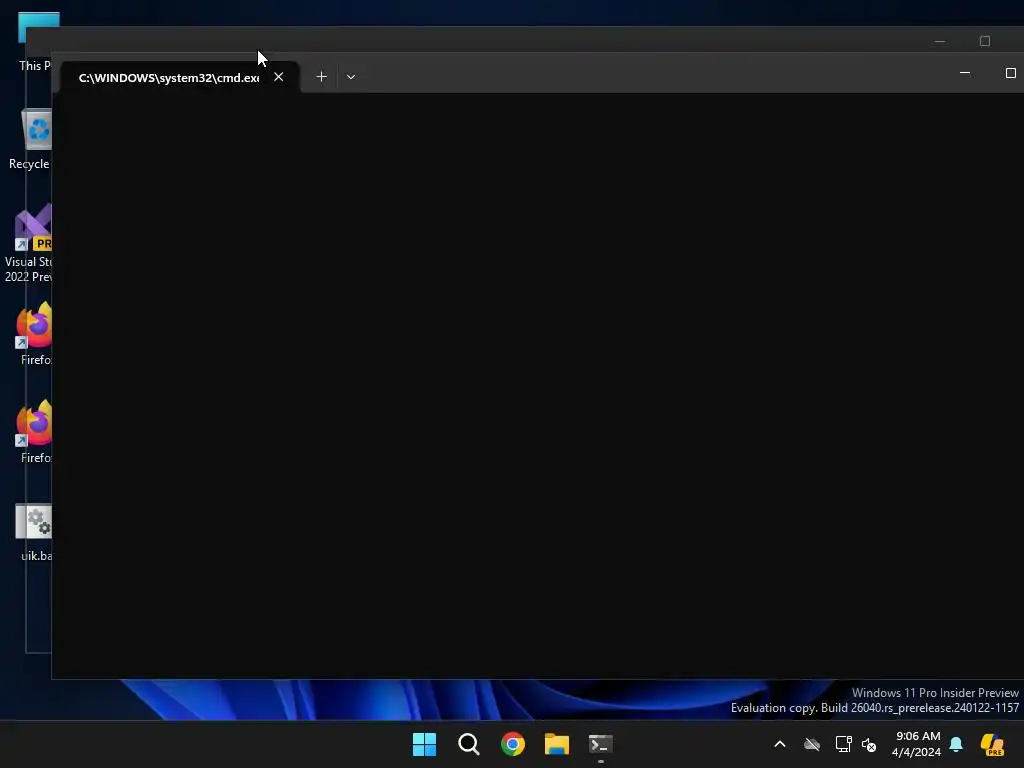Launch Google Chrome from taskbar

(x=513, y=744)
